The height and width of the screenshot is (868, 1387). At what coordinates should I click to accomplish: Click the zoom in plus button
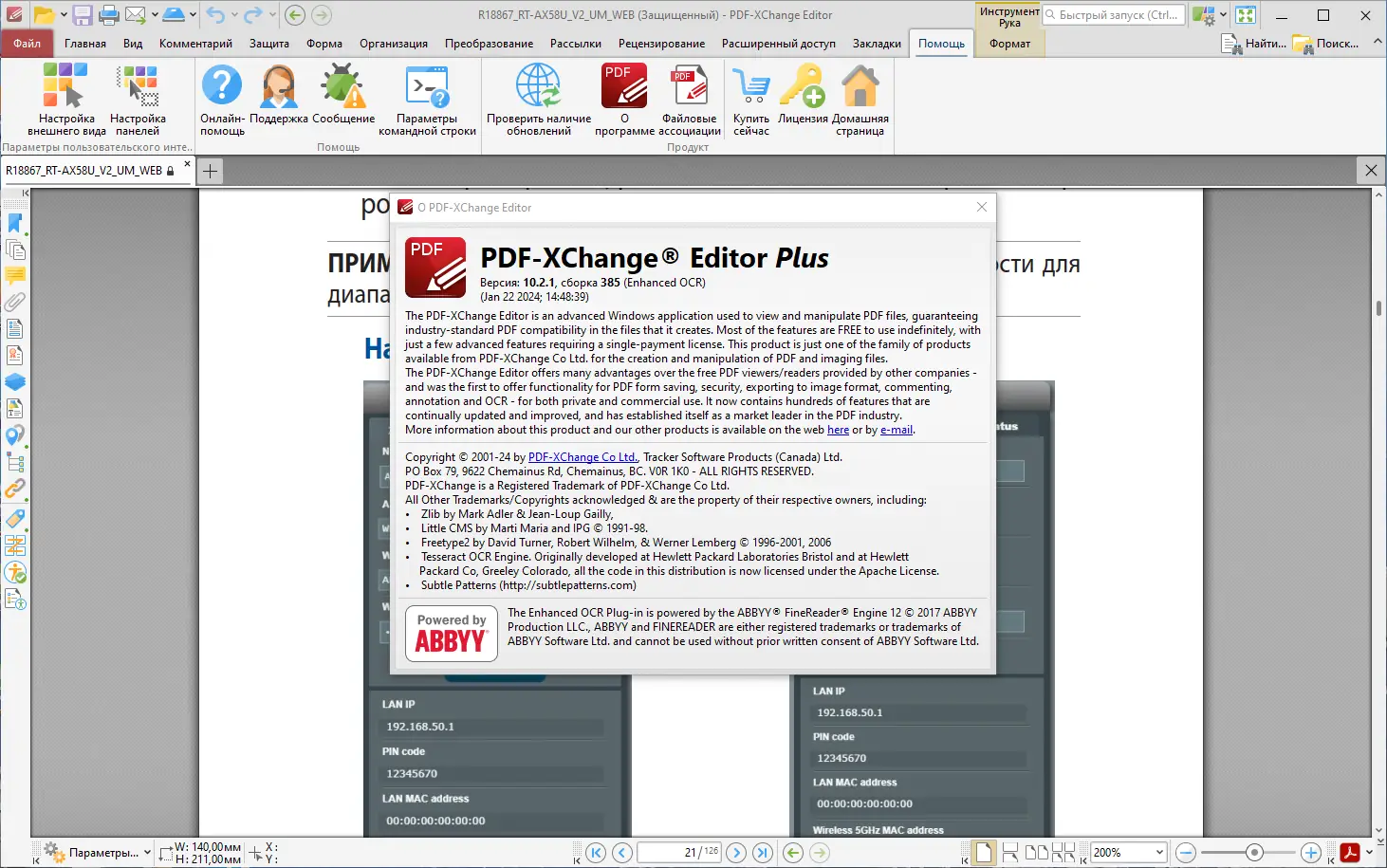tap(1310, 853)
